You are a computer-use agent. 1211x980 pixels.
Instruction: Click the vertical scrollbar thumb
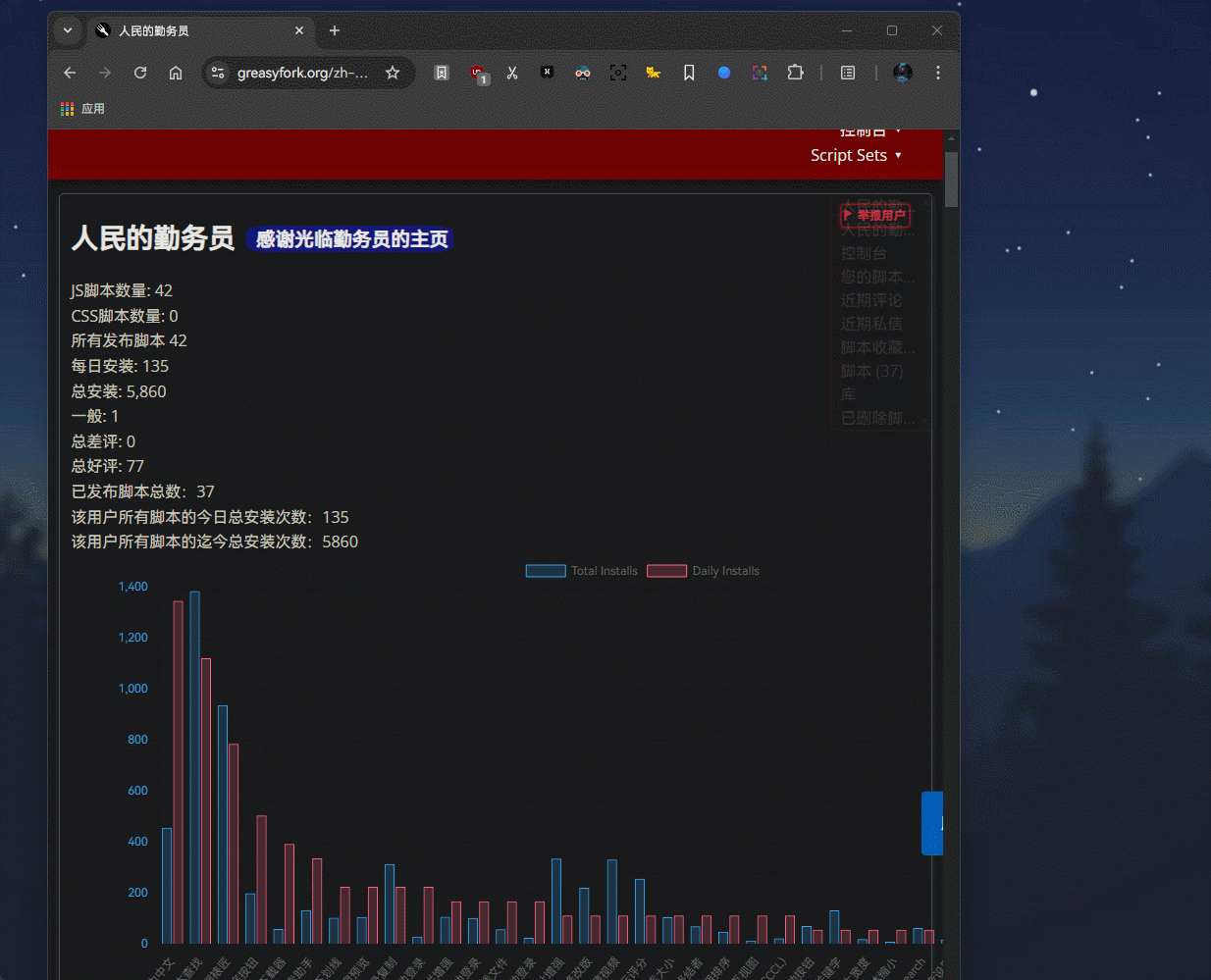[951, 180]
